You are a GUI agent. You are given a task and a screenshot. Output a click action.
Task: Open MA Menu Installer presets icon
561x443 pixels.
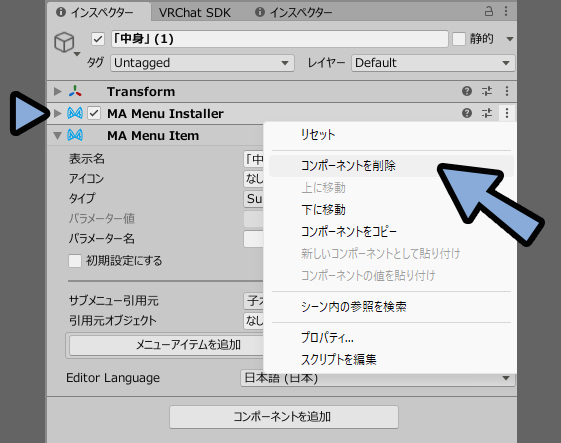click(x=487, y=113)
